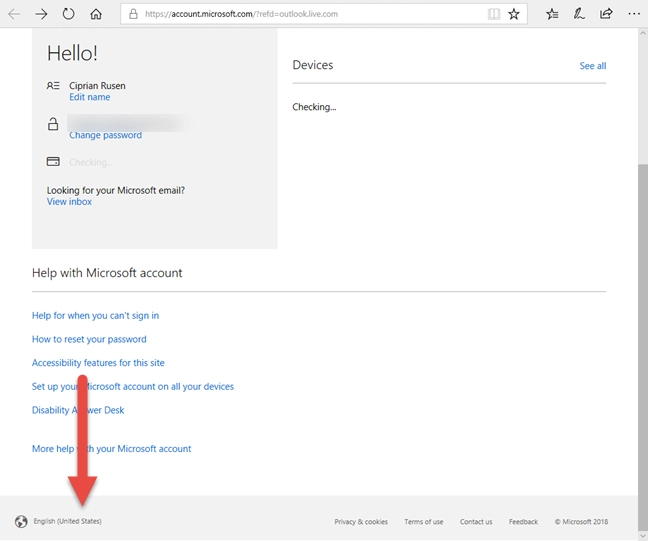The width and height of the screenshot is (648, 541).
Task: Click the scrollbar down arrow
Action: 643,536
